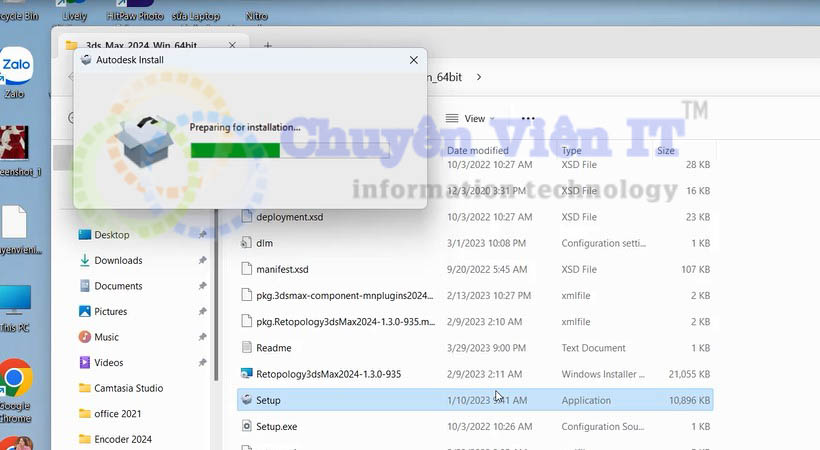Open Documents in the navigation pane
The height and width of the screenshot is (450, 820).
point(118,286)
